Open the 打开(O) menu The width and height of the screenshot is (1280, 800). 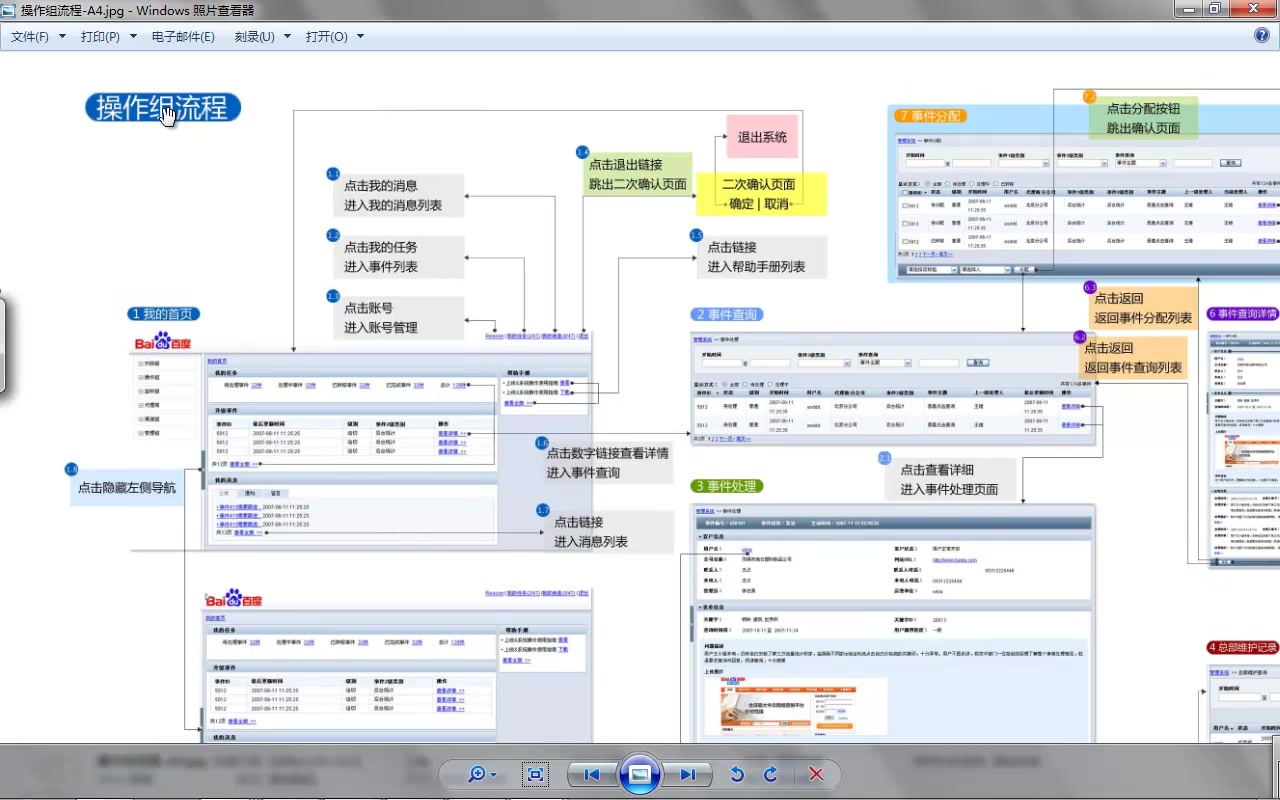[x=335, y=36]
